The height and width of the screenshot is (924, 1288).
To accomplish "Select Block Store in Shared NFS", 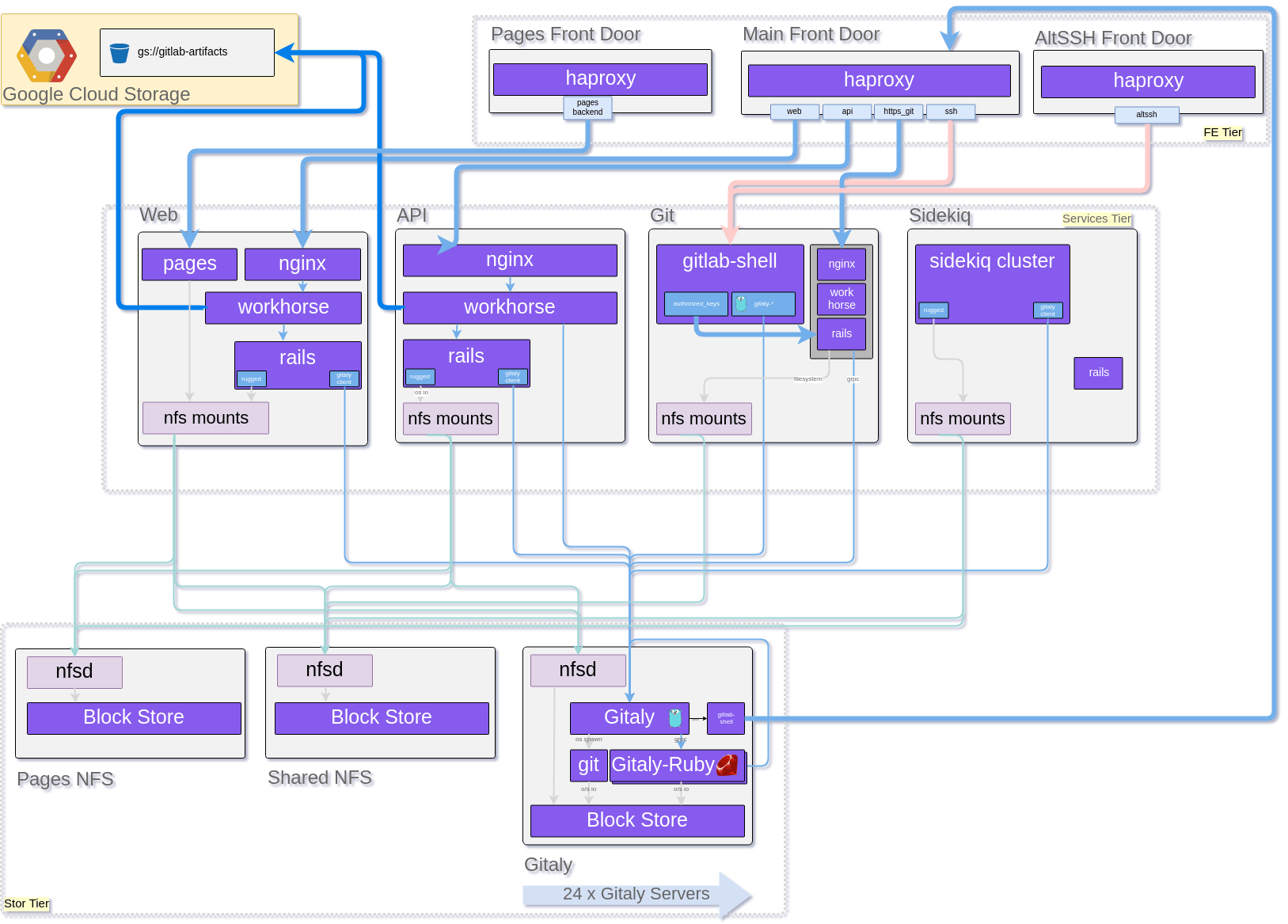I will coord(382,718).
